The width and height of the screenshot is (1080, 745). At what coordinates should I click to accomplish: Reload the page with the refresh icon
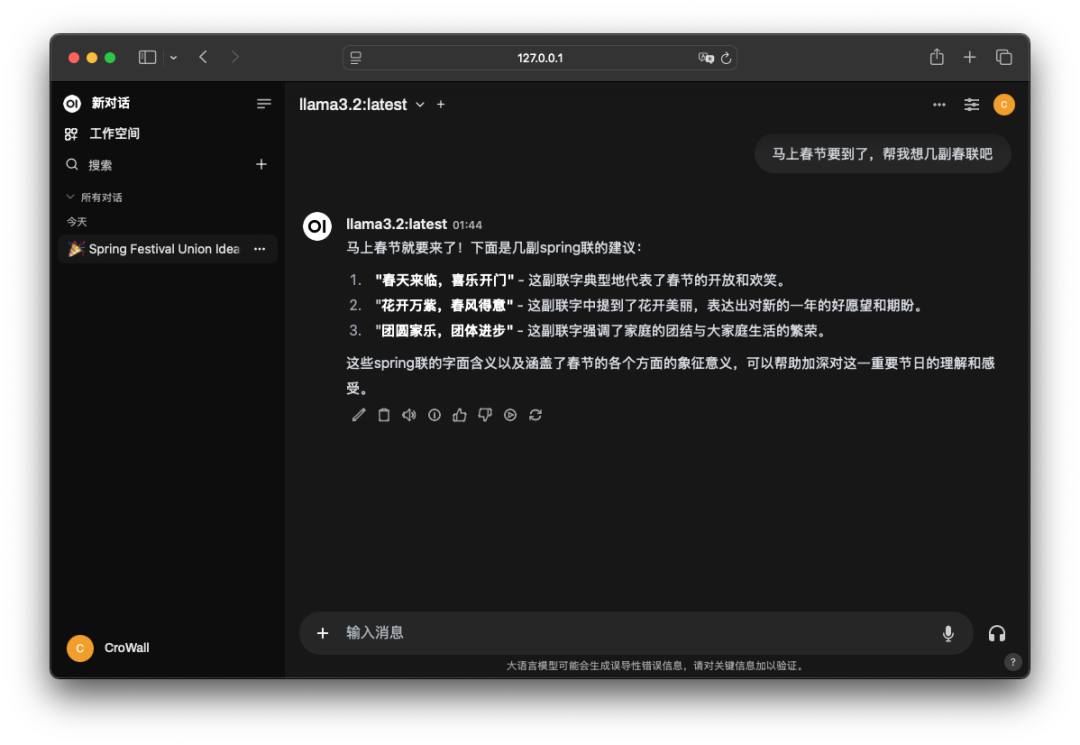point(726,59)
